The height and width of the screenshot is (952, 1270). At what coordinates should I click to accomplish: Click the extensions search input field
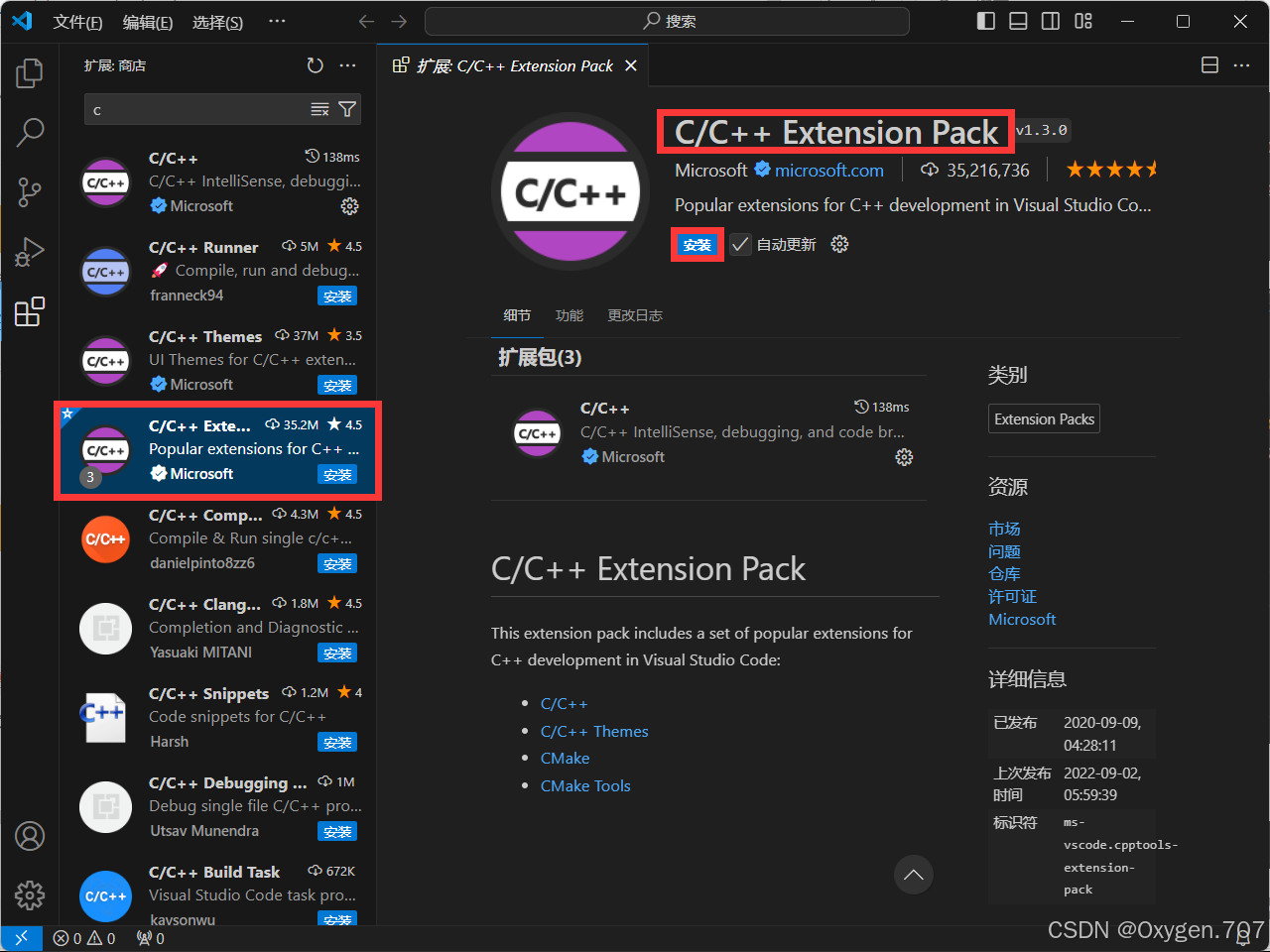tap(222, 109)
